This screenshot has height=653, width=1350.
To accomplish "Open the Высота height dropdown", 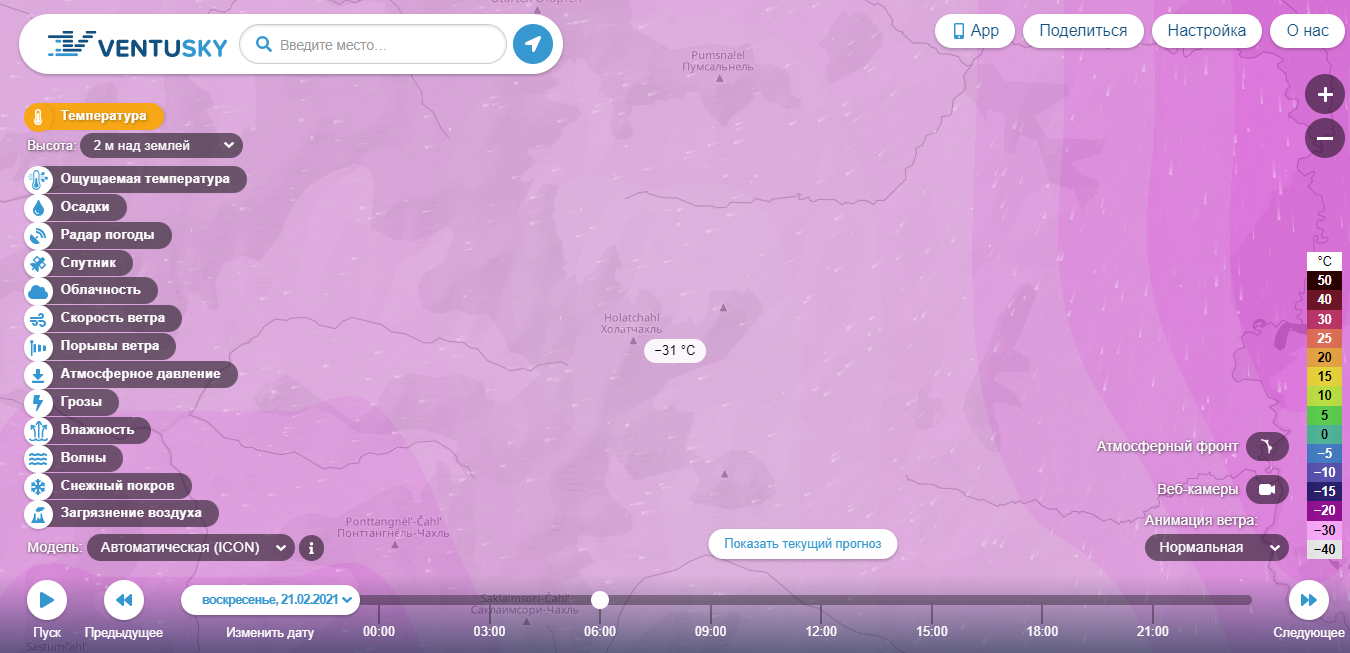I will pyautogui.click(x=161, y=146).
